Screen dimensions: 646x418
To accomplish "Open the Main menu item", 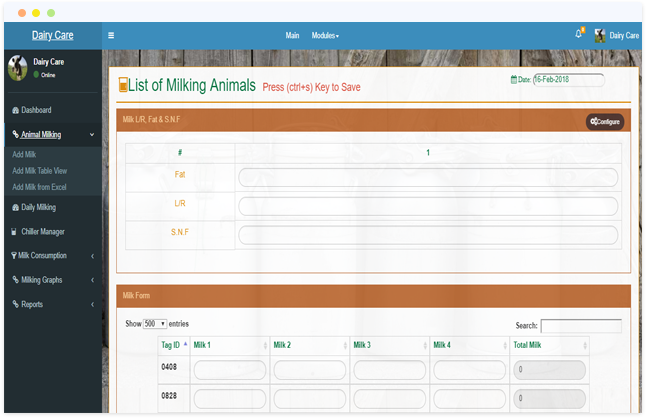I will tap(292, 36).
